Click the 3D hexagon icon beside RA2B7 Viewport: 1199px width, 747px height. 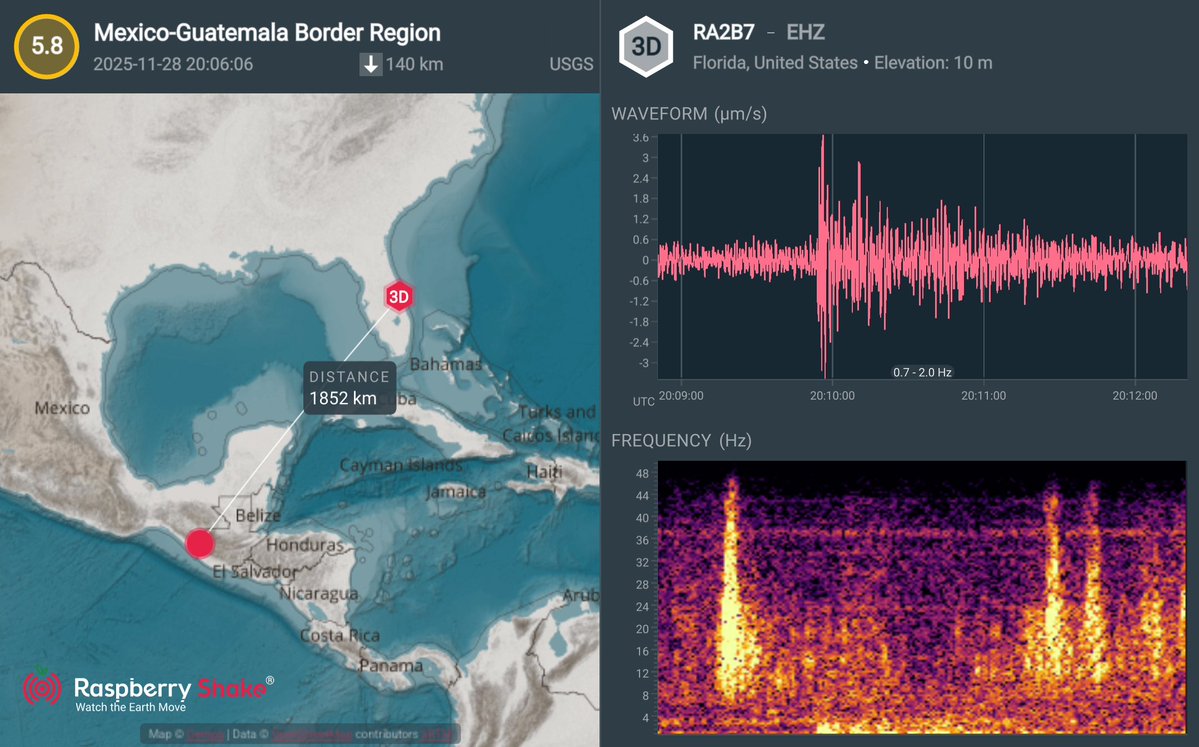[645, 44]
